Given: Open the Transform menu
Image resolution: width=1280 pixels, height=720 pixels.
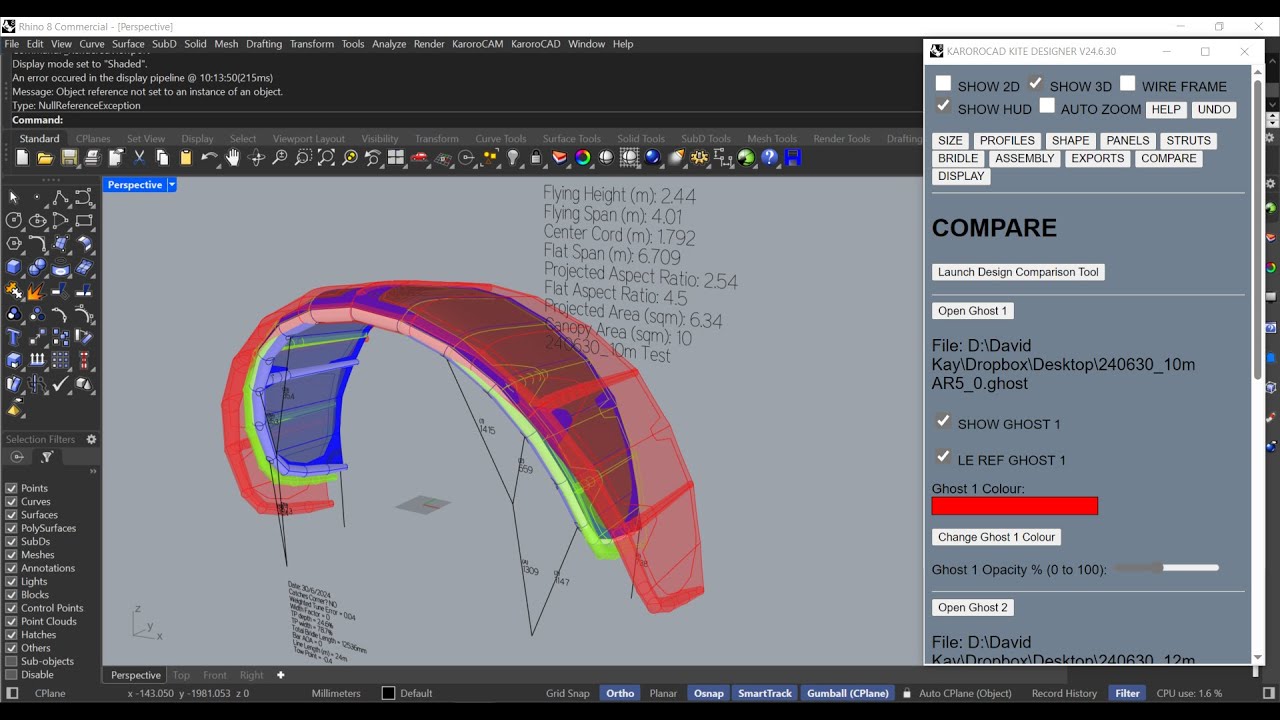Looking at the screenshot, I should click(x=311, y=44).
